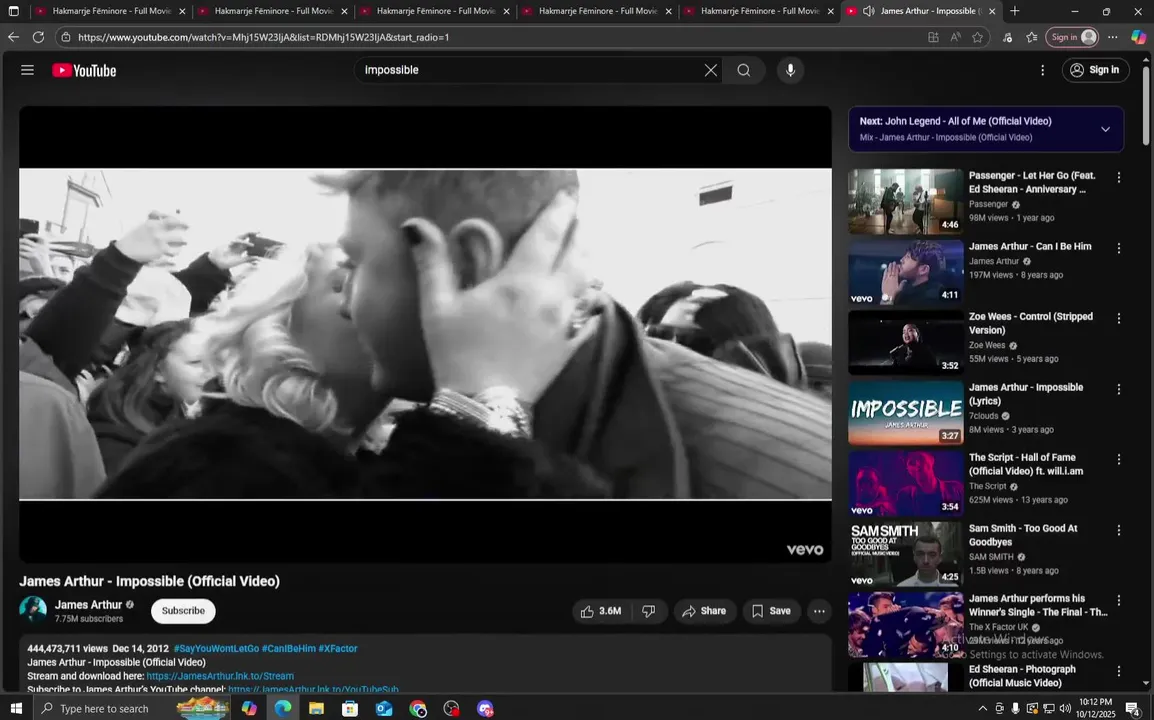Open The Script - Hall of Fame title
The height and width of the screenshot is (720, 1154).
coord(1025,465)
